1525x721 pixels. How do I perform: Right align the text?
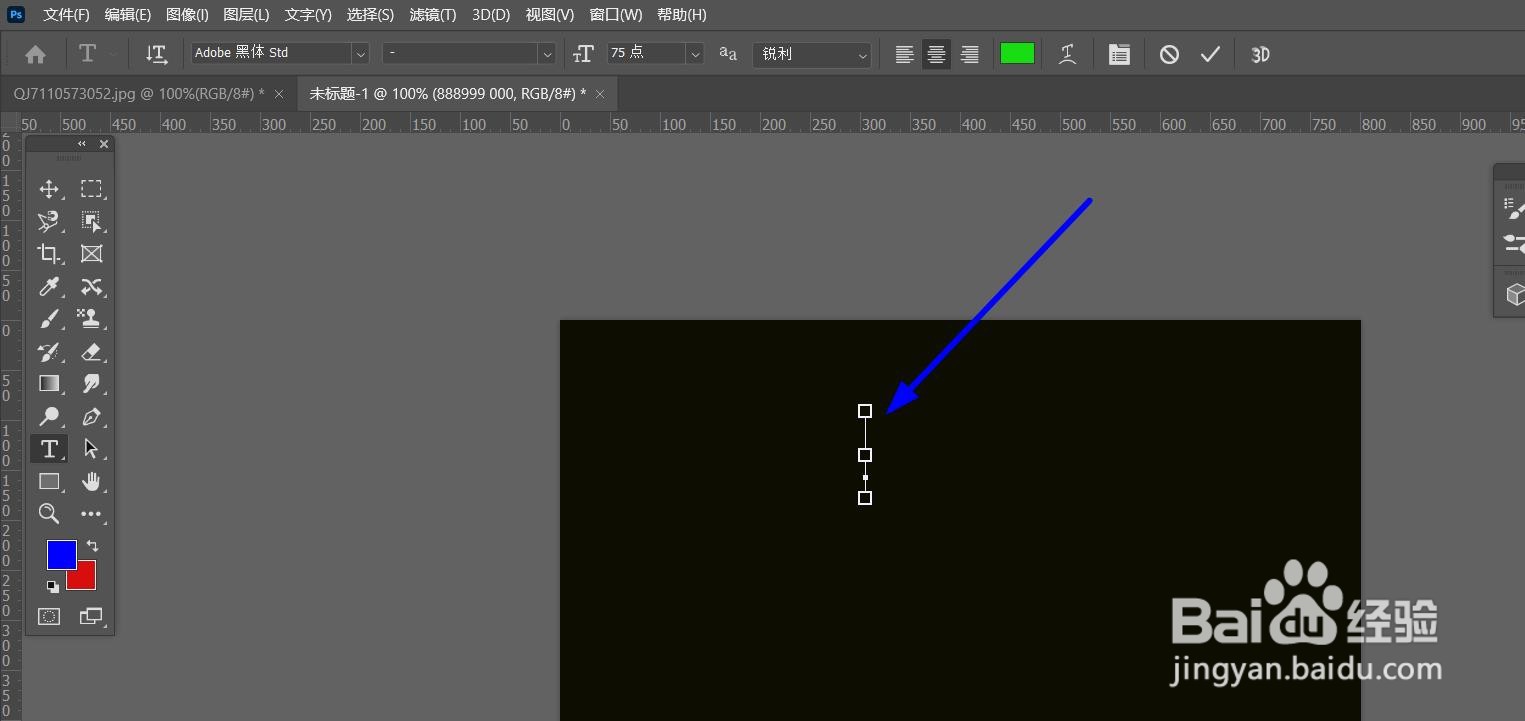click(x=969, y=55)
